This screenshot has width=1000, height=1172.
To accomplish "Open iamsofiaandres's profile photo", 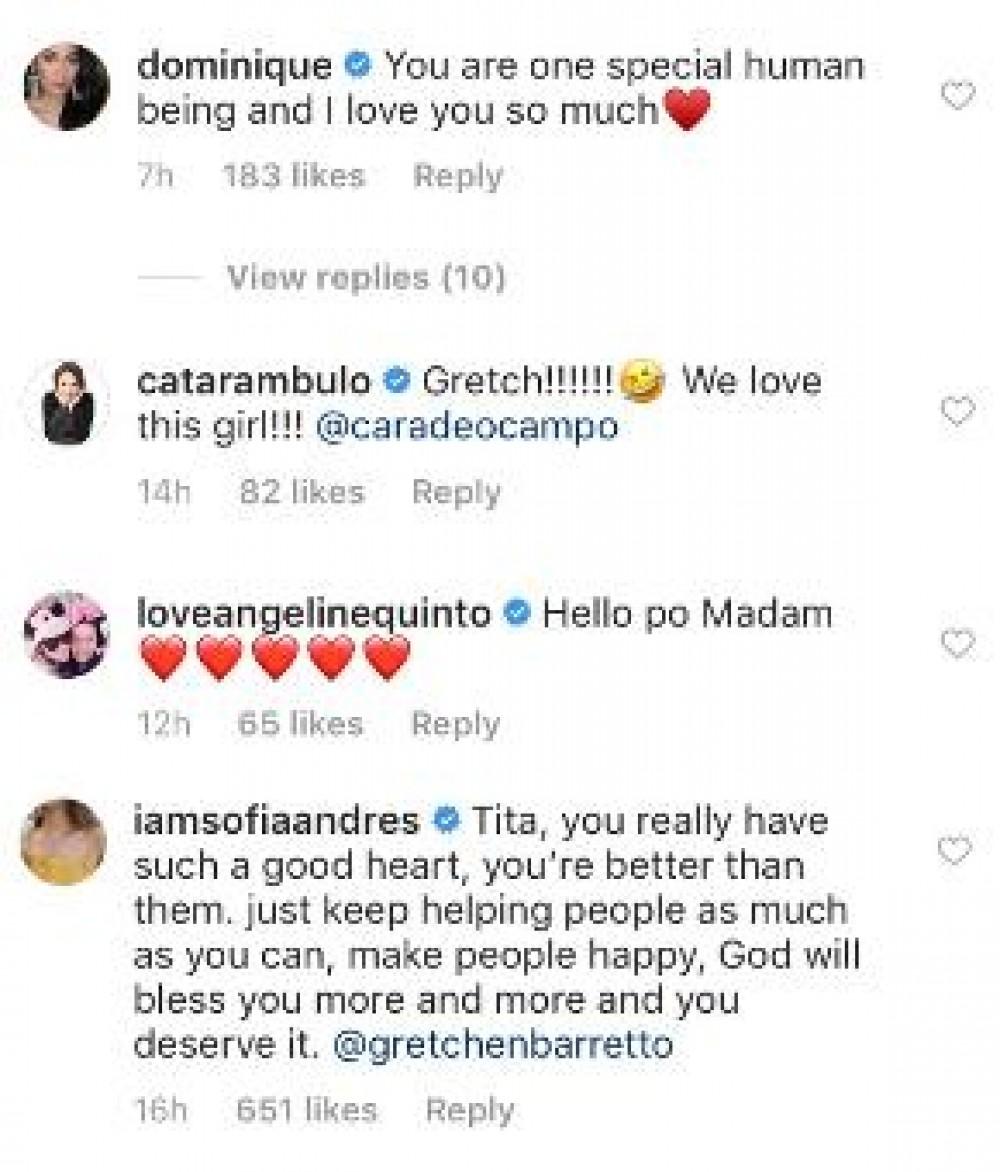I will 63,841.
